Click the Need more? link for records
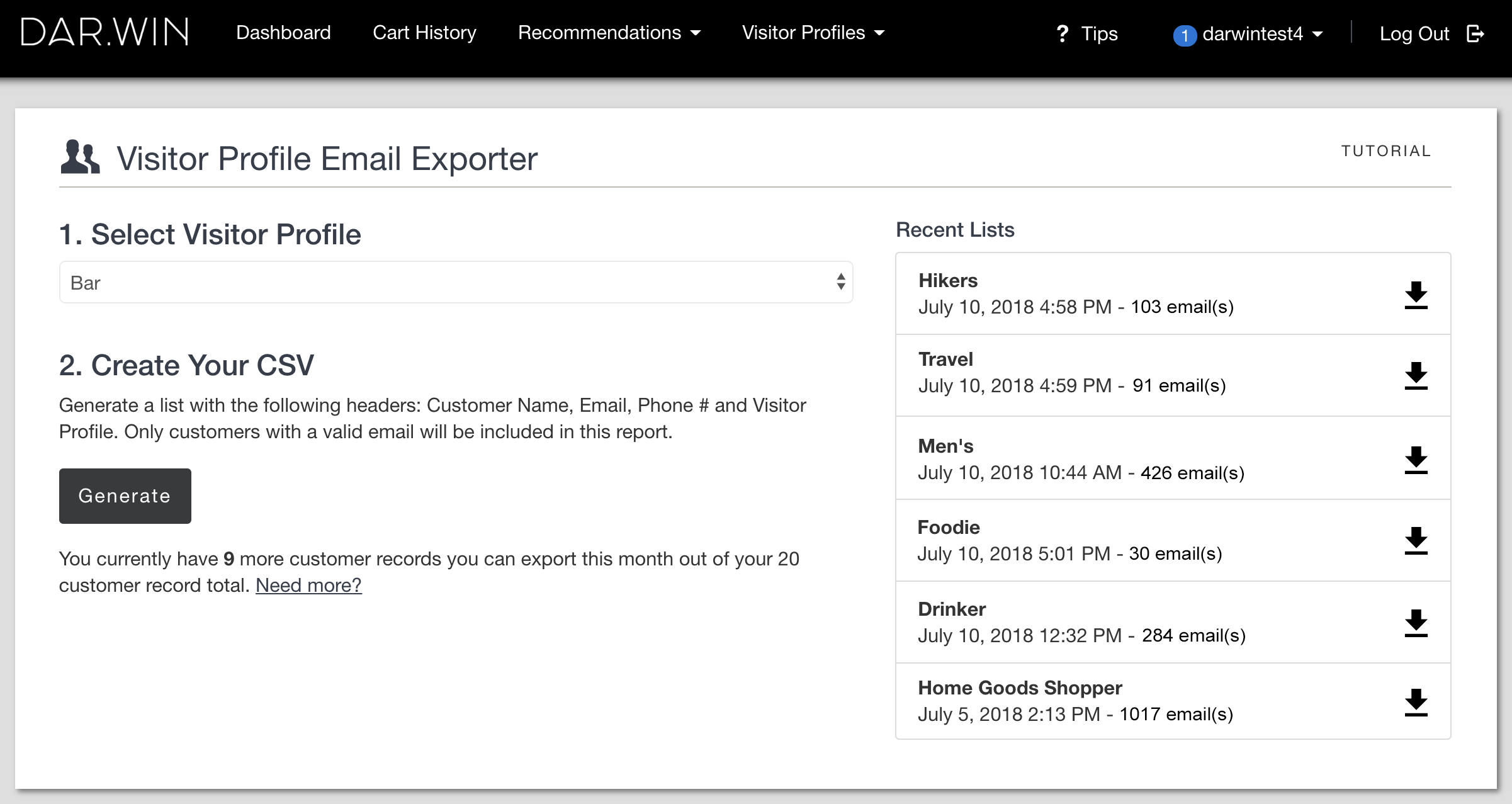This screenshot has height=804, width=1512. click(x=308, y=585)
